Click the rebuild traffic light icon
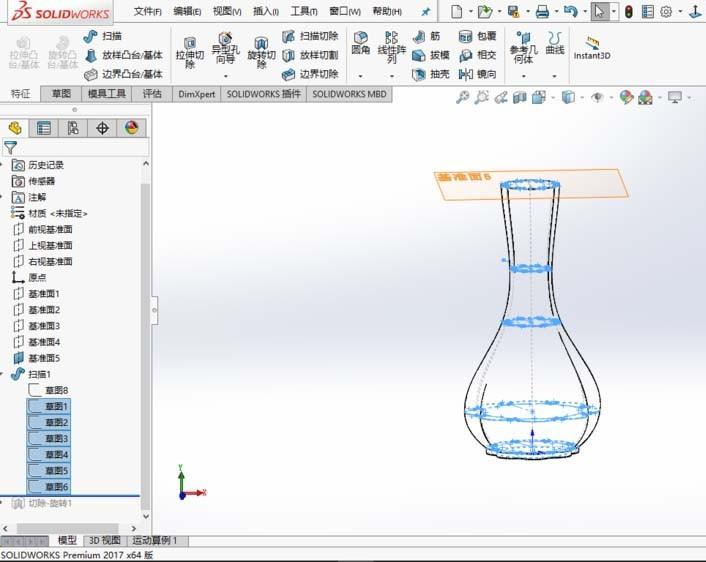Screen dimensions: 706x562 [x=629, y=11]
